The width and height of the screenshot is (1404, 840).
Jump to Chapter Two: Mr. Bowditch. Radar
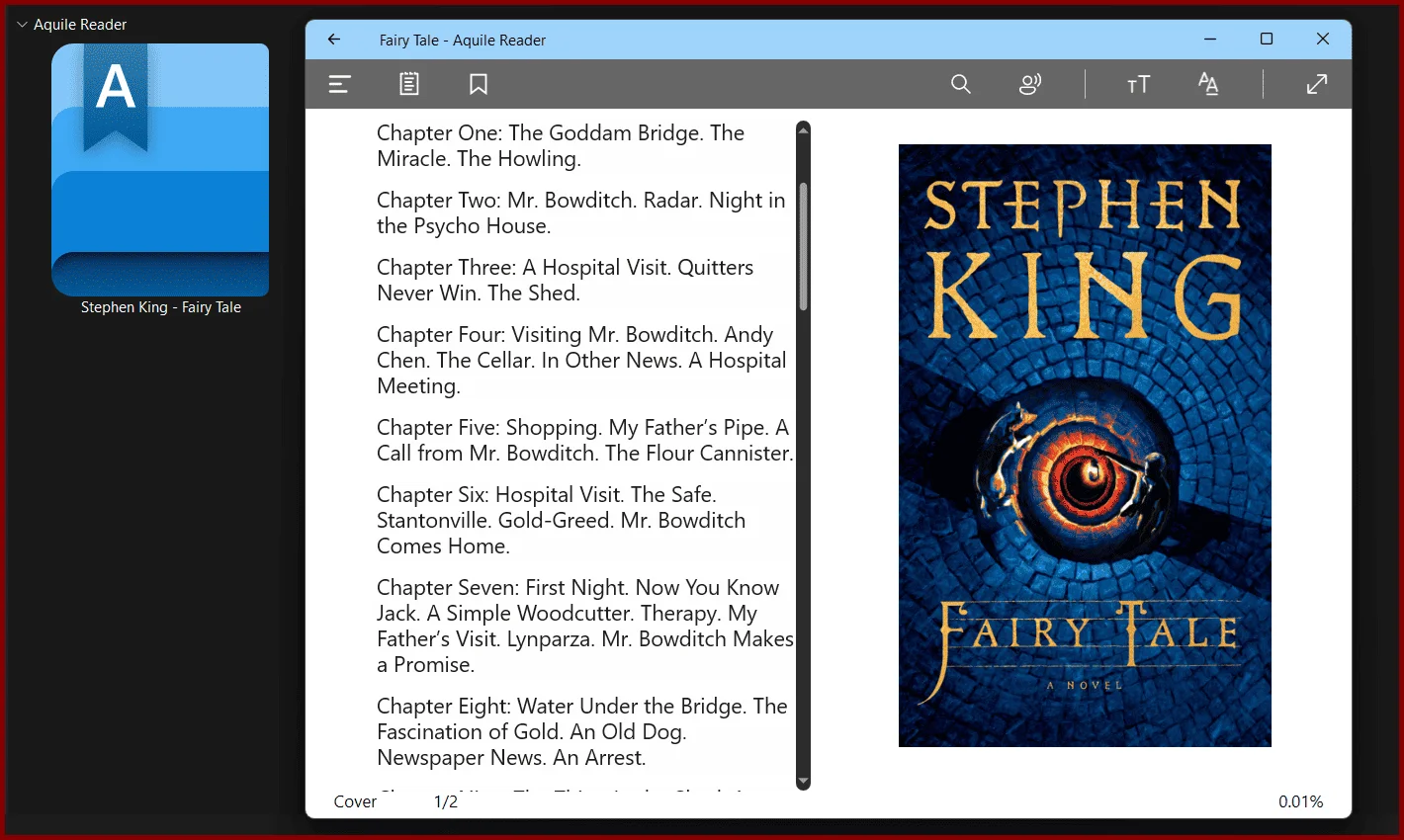581,213
